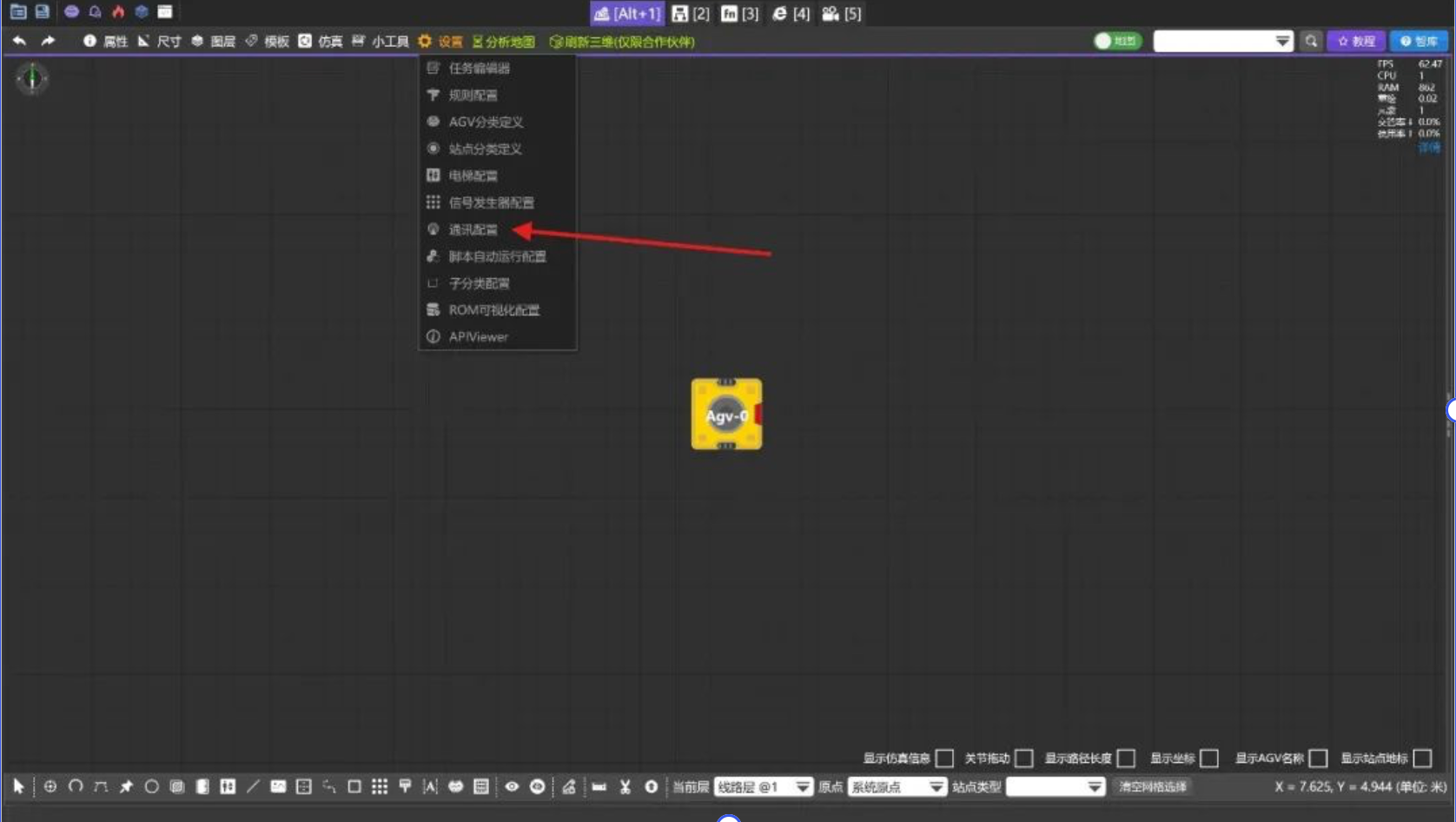Click the red flame icon in top bar

pos(118,12)
